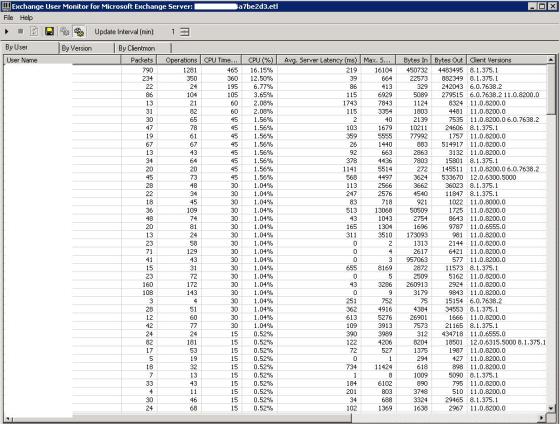Viewport: 560px width, 424px height.
Task: Click client version 12.0.6300.5000
Action: point(493,177)
